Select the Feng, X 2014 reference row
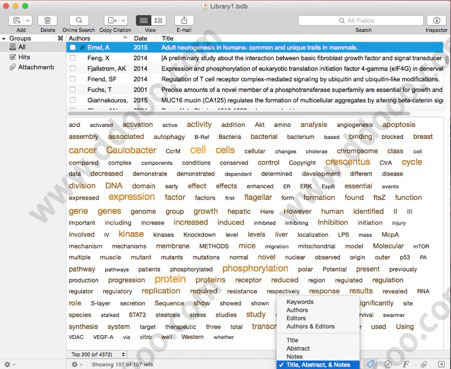Screen dimensions: 451x369 click(255, 58)
